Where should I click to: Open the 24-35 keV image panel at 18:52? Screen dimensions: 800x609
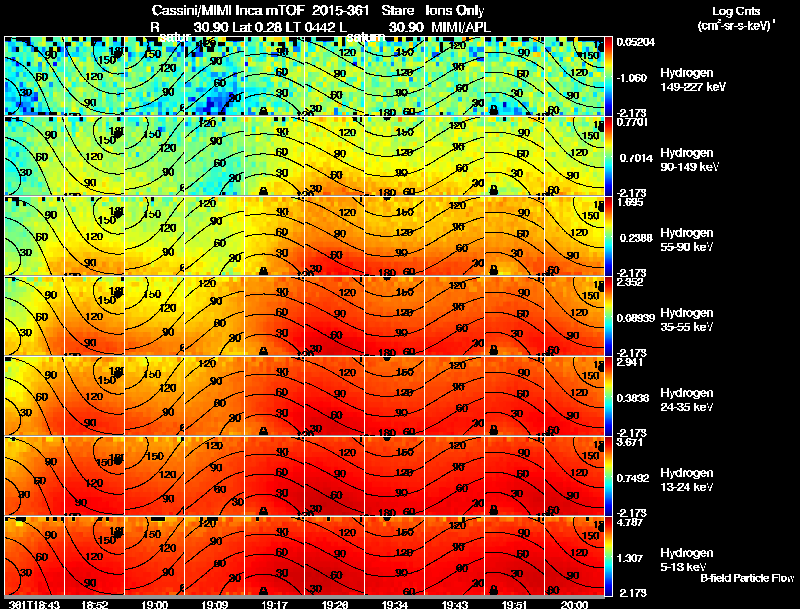[94, 396]
